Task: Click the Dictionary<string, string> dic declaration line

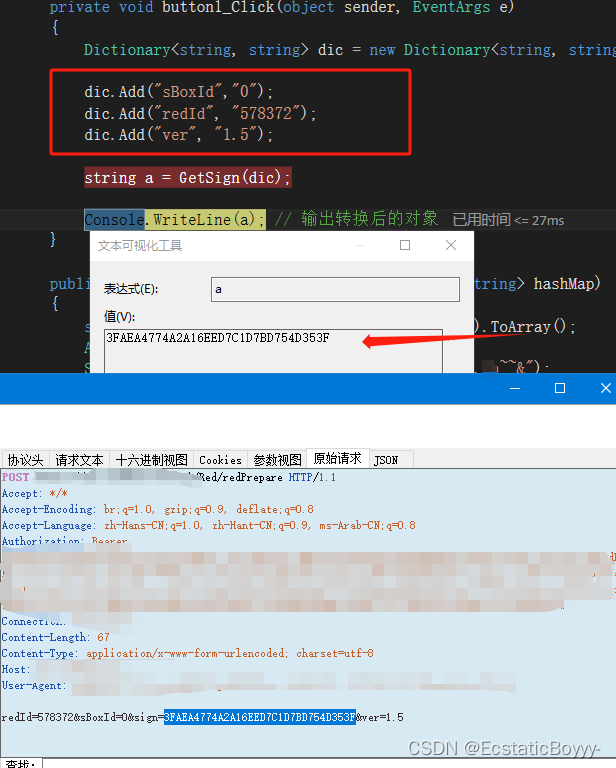Action: 350,50
